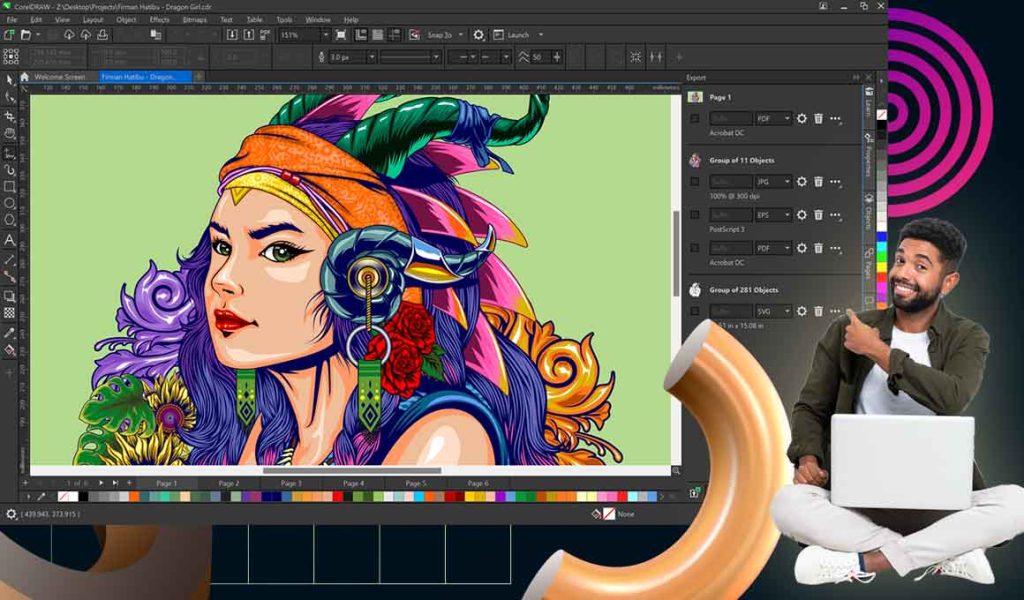Open more options for the EPS export
Image resolution: width=1024 pixels, height=600 pixels.
click(835, 215)
